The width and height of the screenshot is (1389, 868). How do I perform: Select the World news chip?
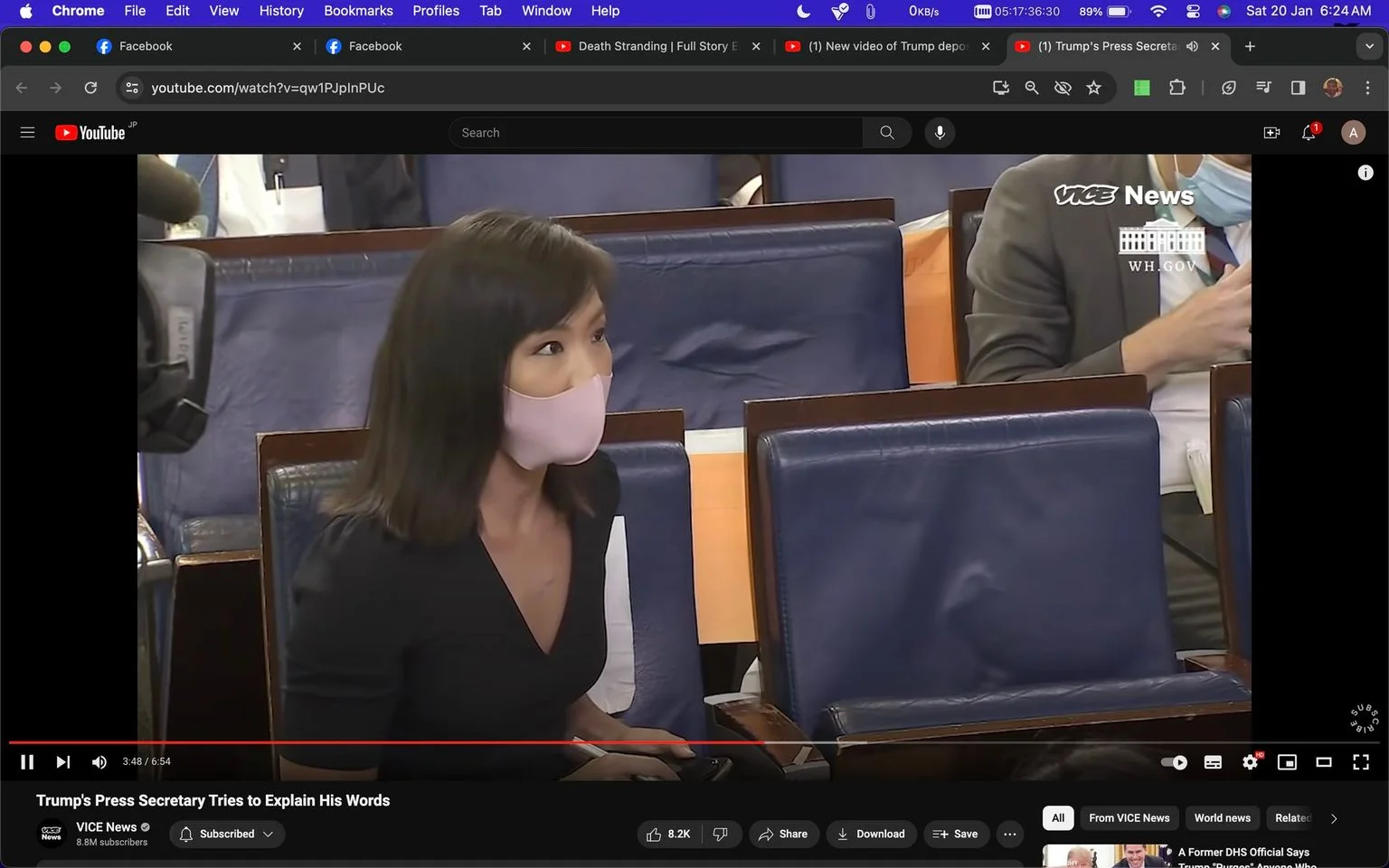pos(1222,818)
